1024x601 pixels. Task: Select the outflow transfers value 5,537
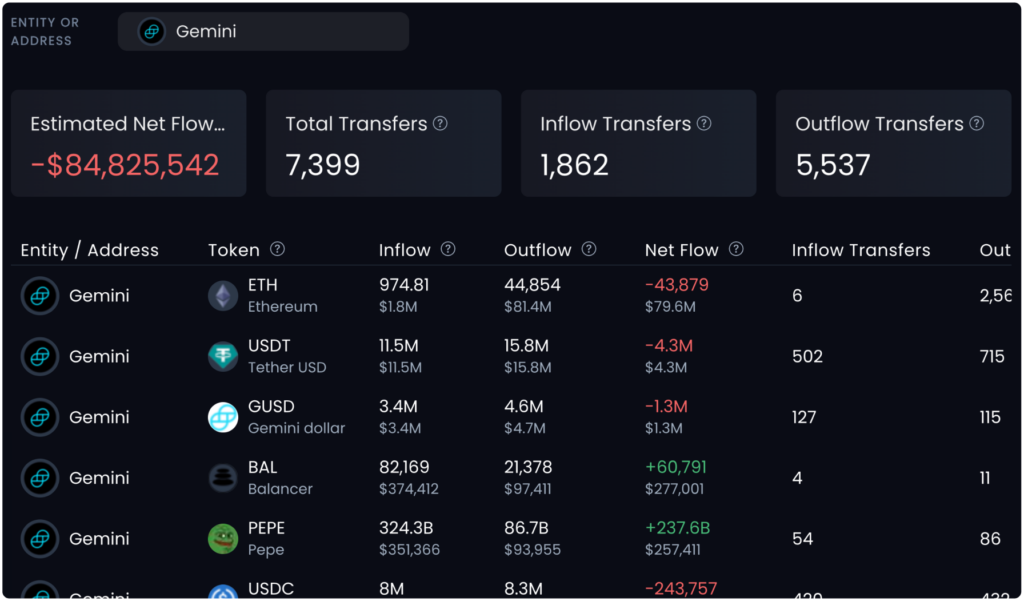click(833, 165)
